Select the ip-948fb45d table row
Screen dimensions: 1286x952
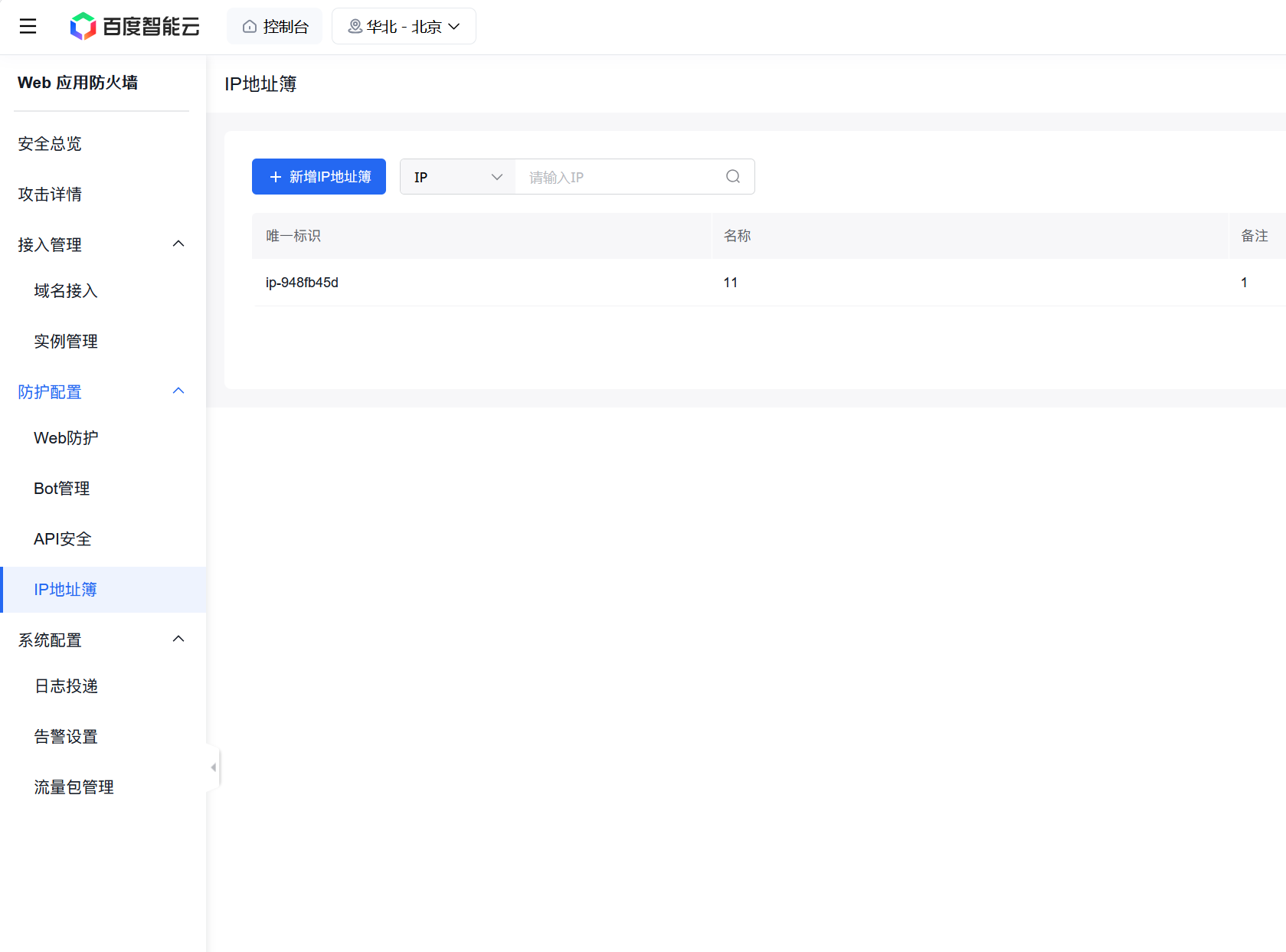tap(302, 283)
